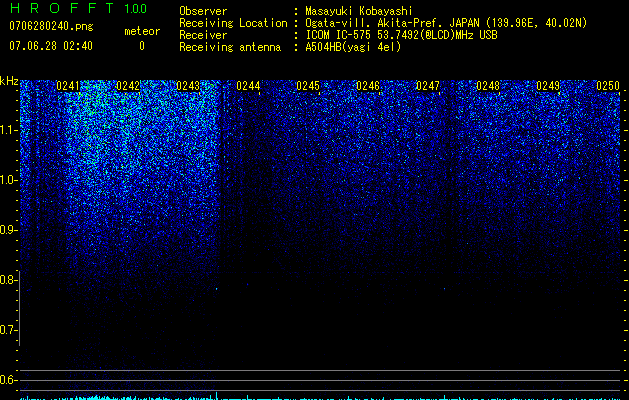Click the date stamp 07.06.28 02:40
Image resolution: width=629 pixels, height=400 pixels.
51,46
